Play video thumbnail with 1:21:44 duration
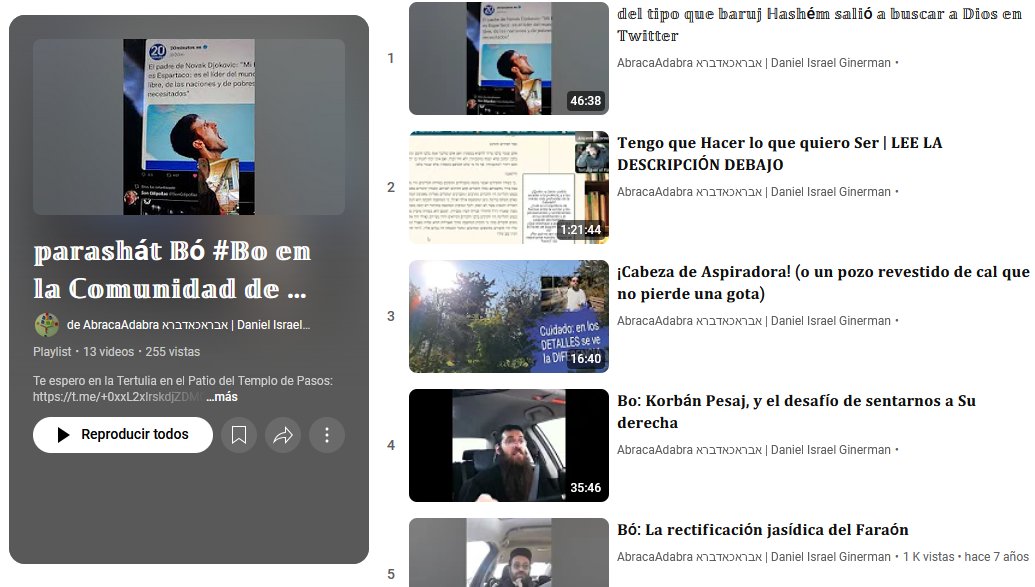 pos(509,188)
